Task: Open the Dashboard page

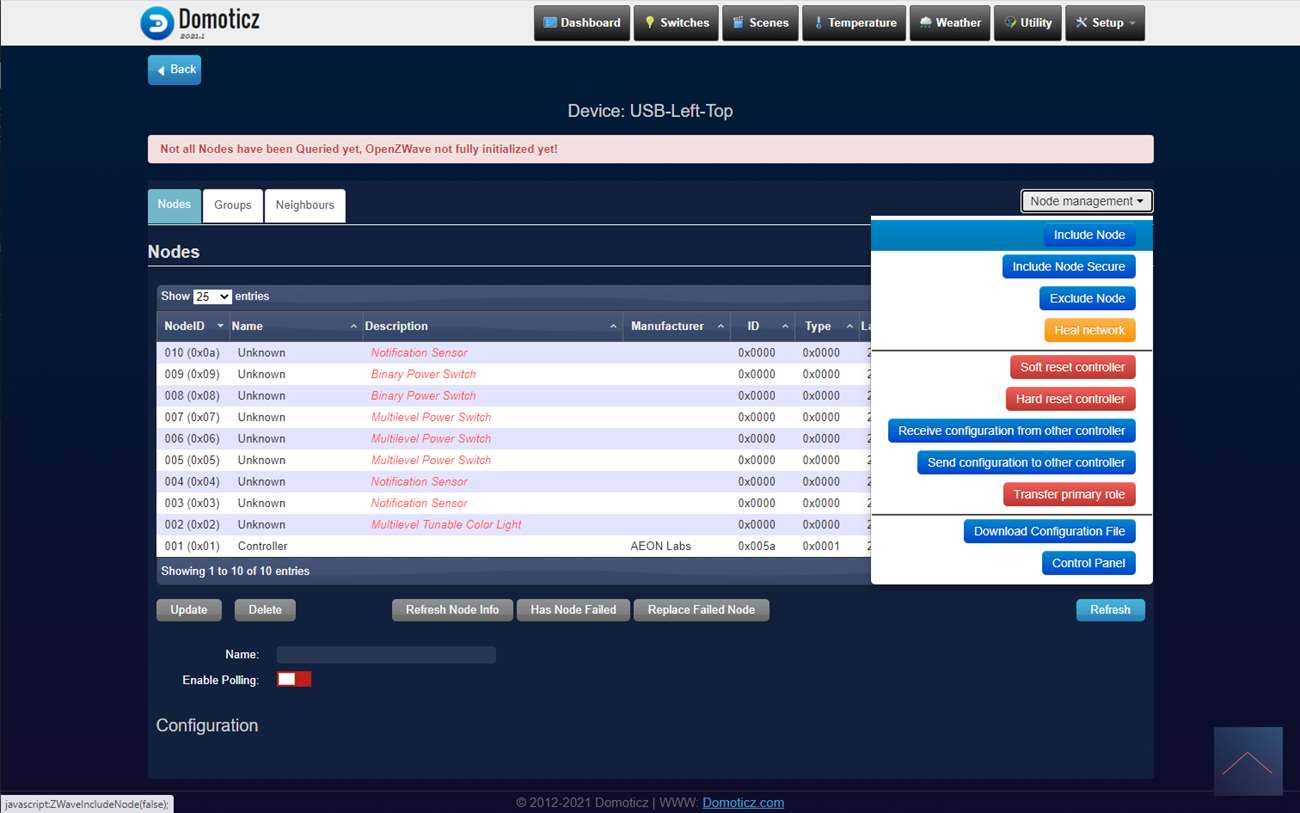Action: [581, 23]
